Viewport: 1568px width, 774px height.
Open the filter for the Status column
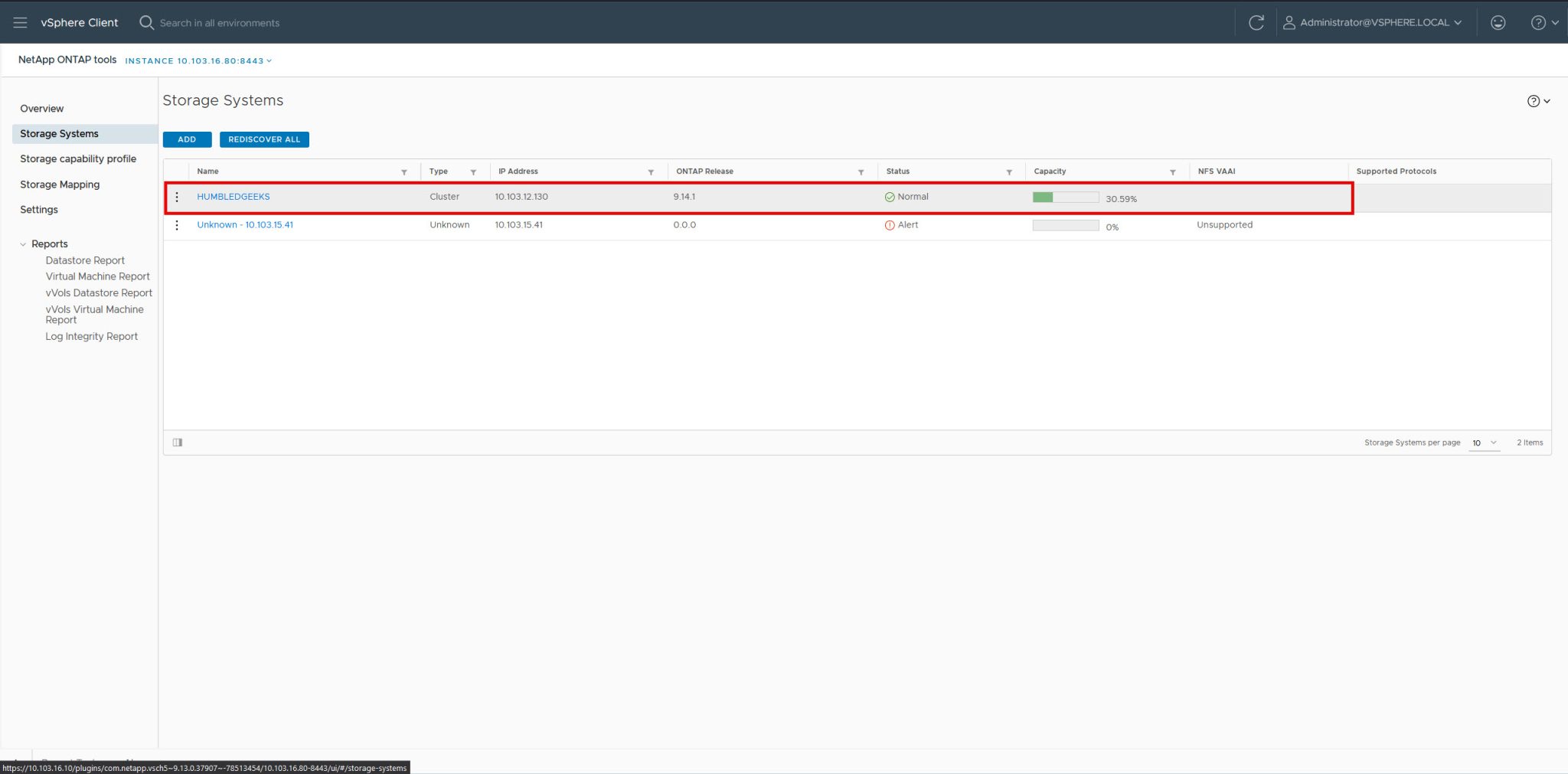point(1011,171)
